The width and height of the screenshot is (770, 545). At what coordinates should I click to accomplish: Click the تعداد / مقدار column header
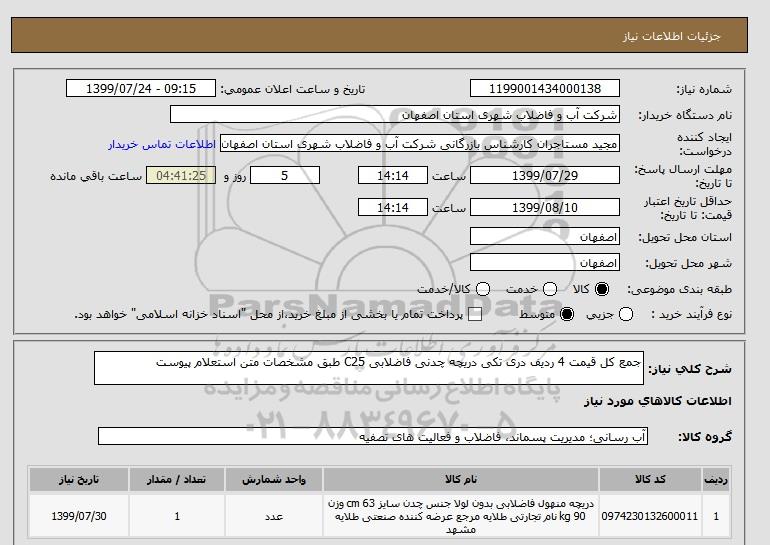pyautogui.click(x=177, y=479)
